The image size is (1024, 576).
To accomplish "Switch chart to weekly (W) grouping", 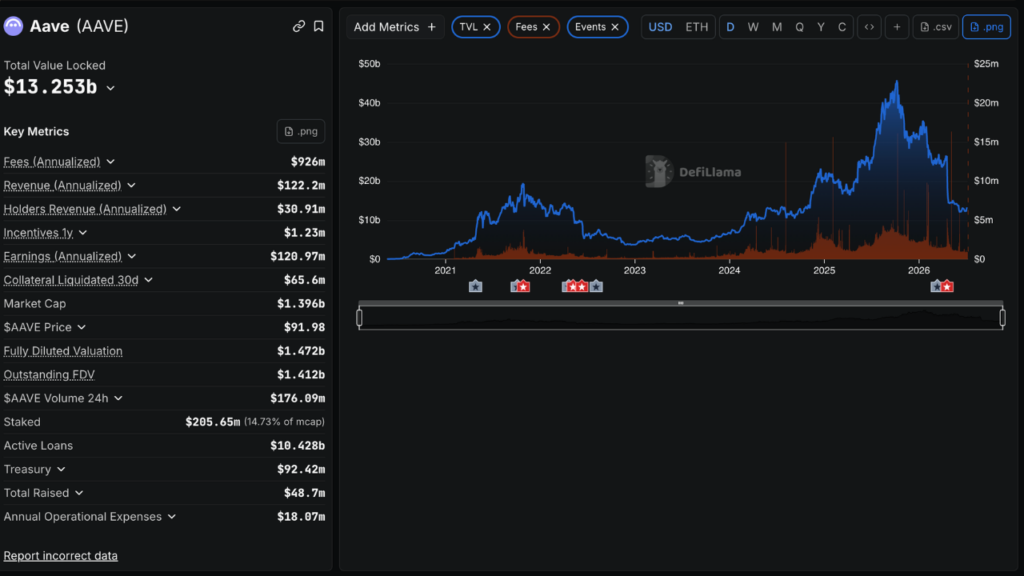I will coord(753,27).
